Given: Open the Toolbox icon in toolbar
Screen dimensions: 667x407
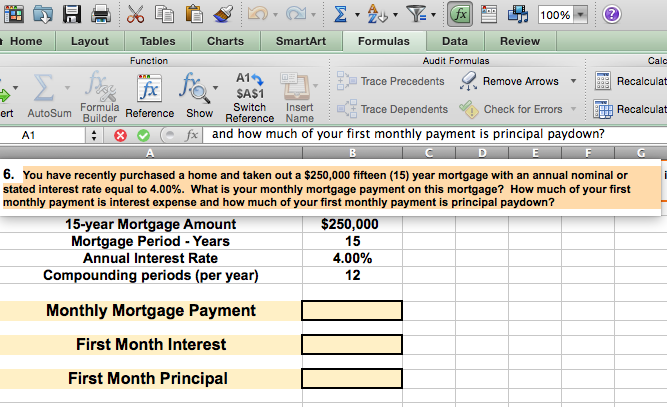Looking at the screenshot, I should pos(489,14).
